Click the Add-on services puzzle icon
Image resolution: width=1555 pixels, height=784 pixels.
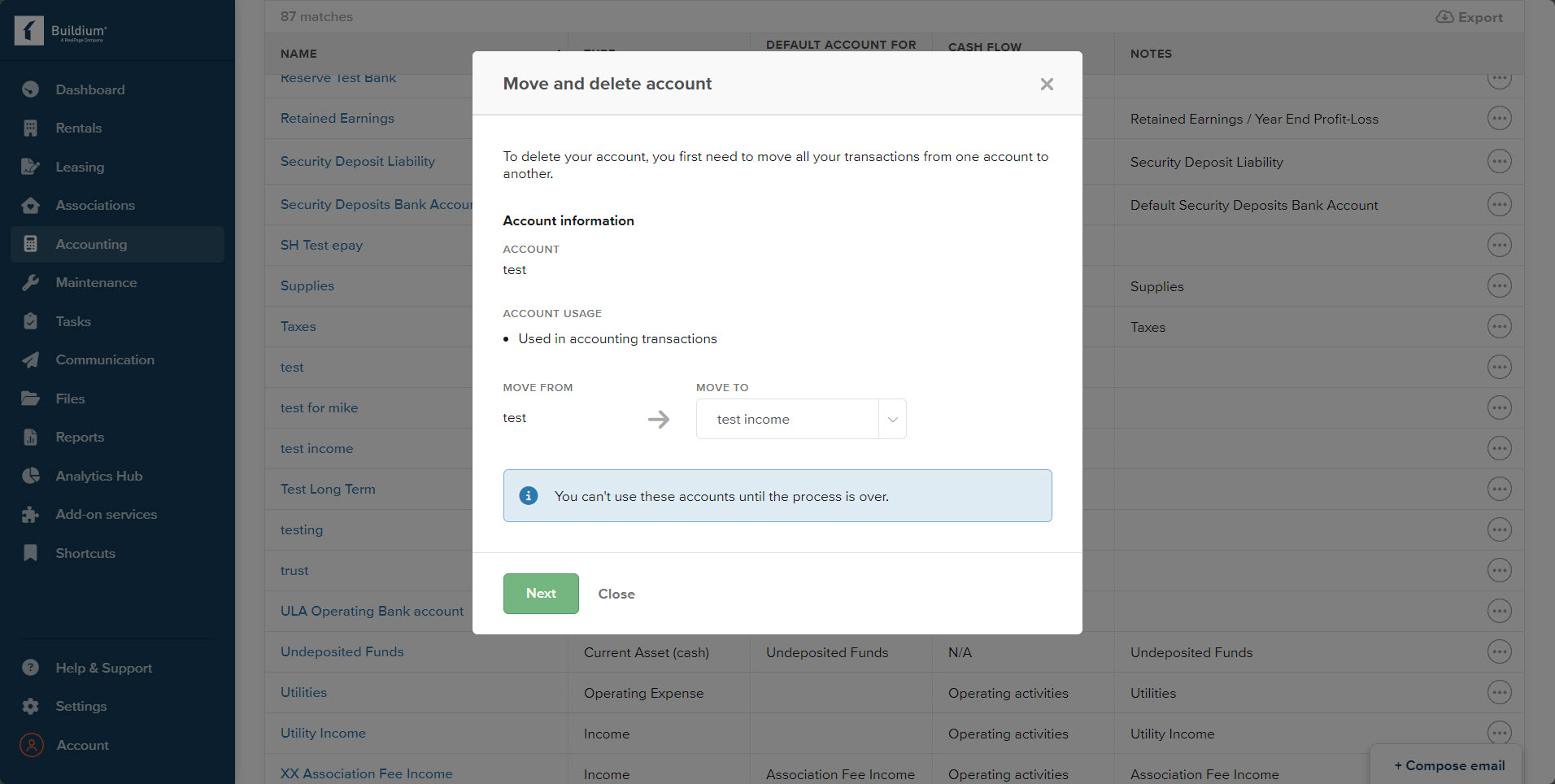[31, 514]
